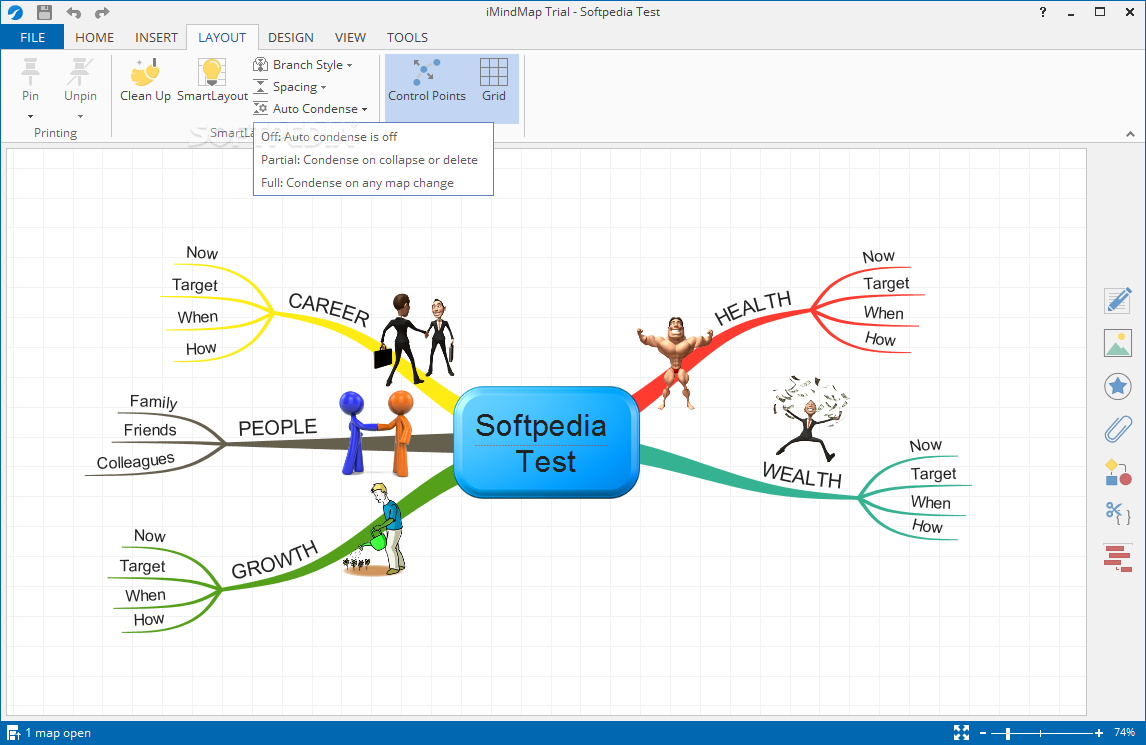
Task: Click the Pin icon
Action: pyautogui.click(x=30, y=72)
